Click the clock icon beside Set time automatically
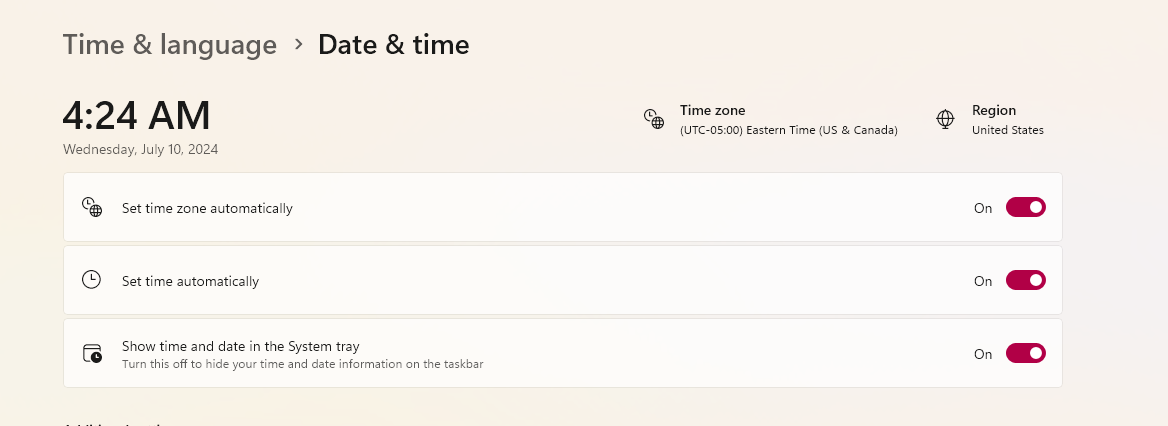 (91, 280)
